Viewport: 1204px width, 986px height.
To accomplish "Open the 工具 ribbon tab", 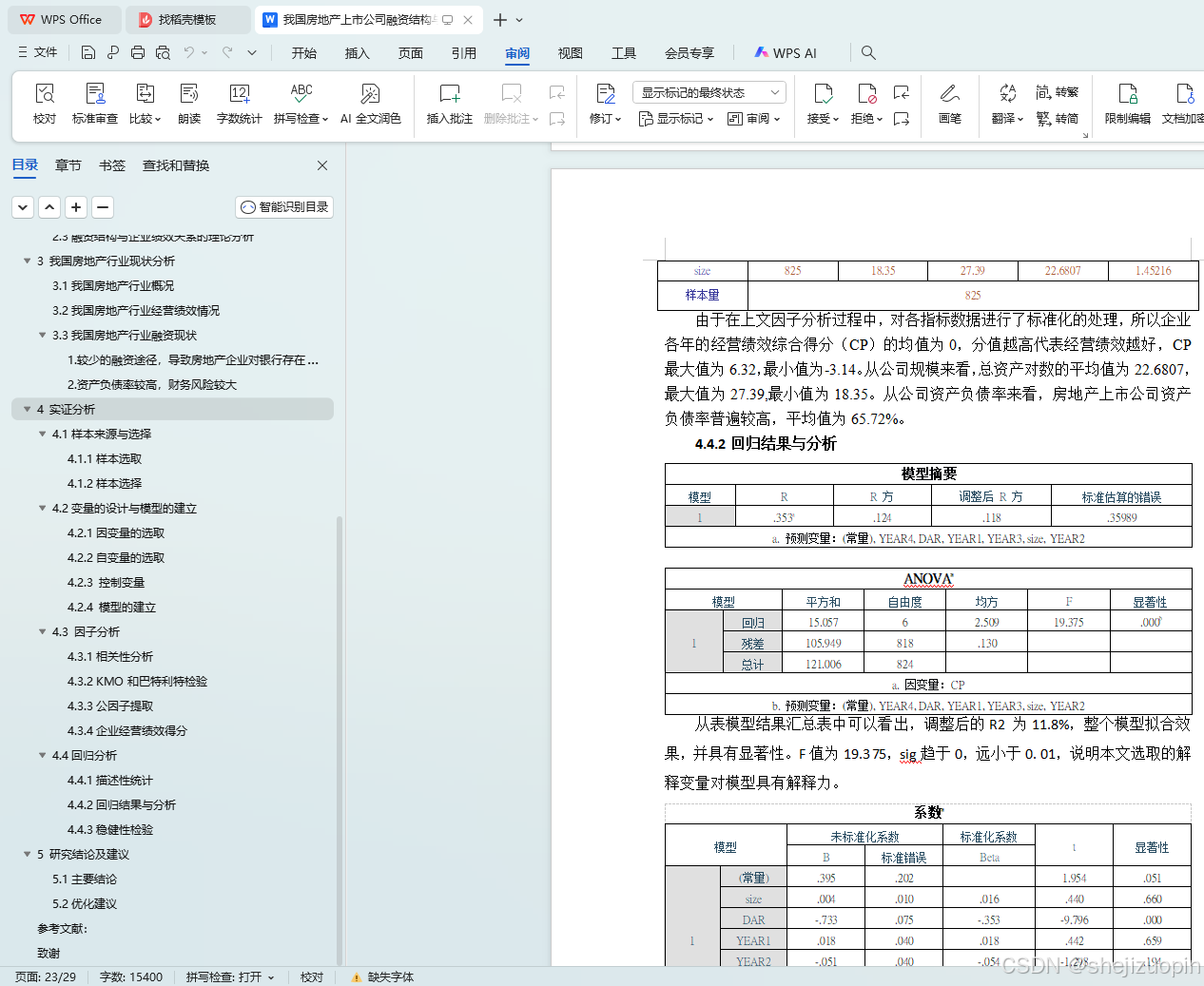I will coord(624,53).
